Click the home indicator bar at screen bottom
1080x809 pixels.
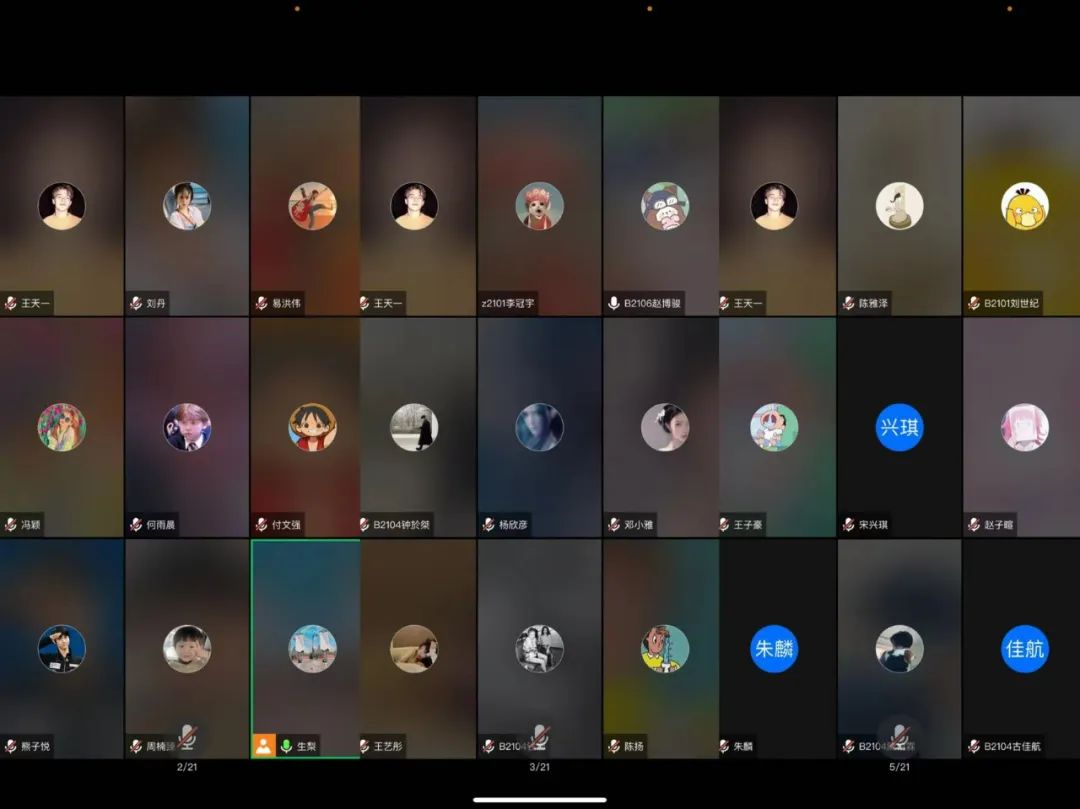click(x=539, y=799)
